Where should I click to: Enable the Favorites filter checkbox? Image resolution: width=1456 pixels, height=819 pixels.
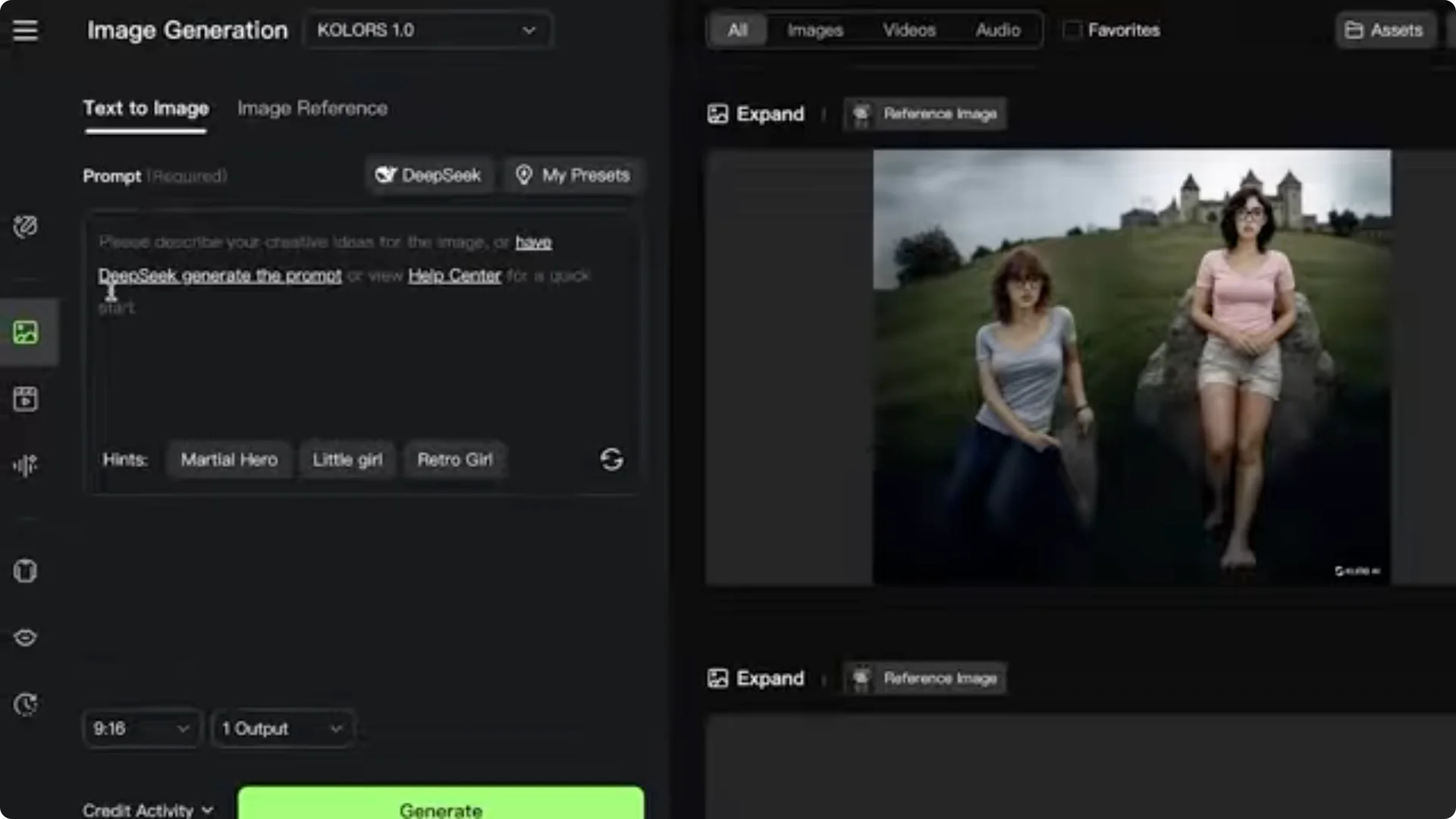pos(1072,30)
